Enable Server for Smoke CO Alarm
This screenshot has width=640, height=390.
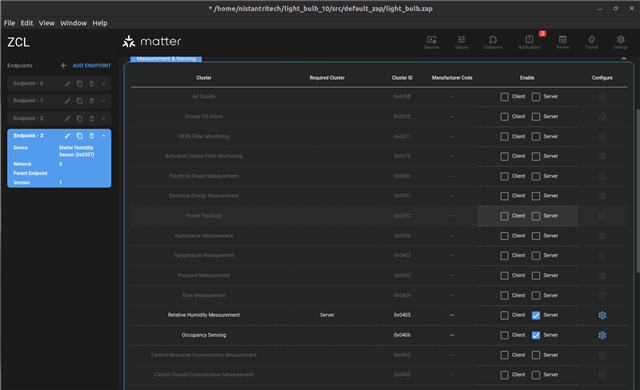[x=536, y=117]
